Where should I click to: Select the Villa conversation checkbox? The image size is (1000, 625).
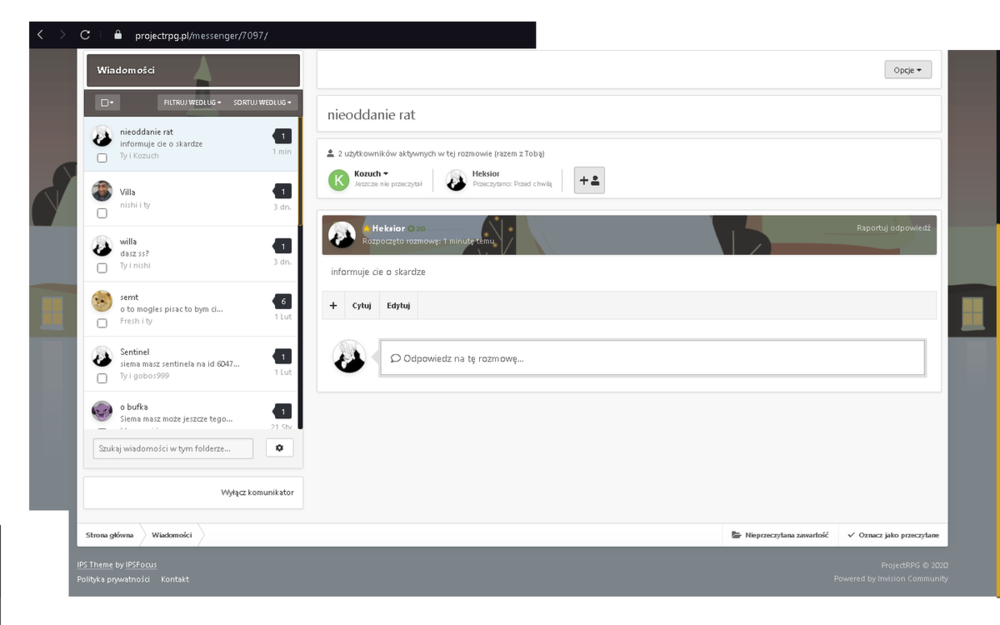[102, 213]
